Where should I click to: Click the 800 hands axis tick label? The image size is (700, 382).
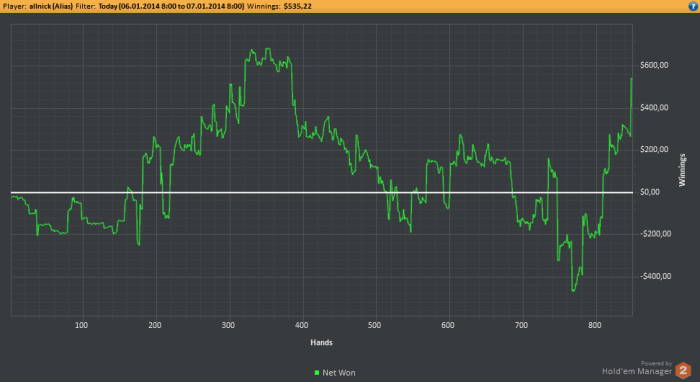[595, 325]
